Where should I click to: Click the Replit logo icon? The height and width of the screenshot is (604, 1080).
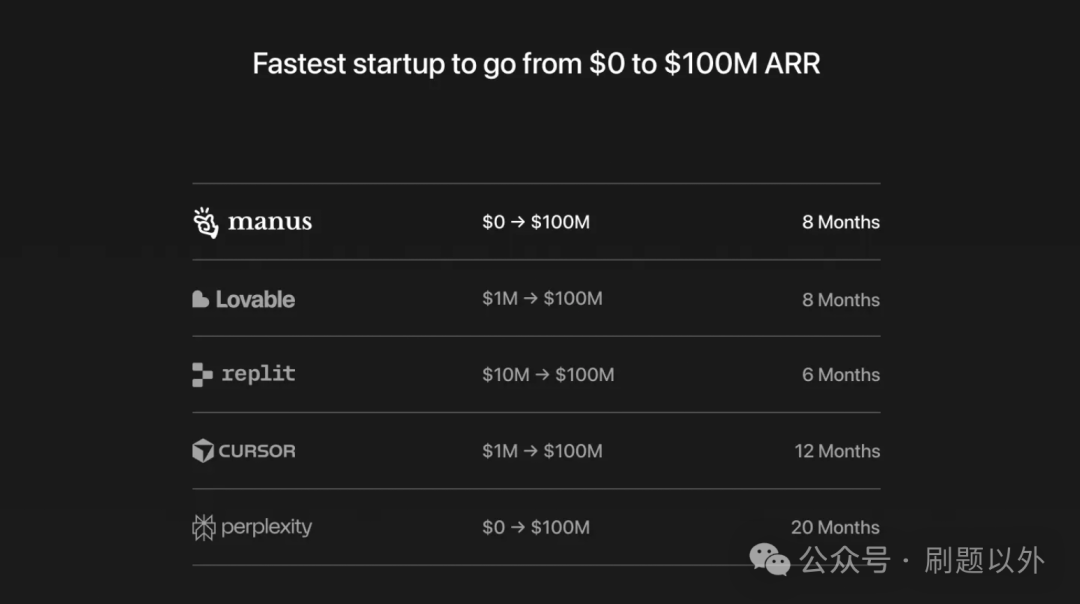(x=202, y=375)
